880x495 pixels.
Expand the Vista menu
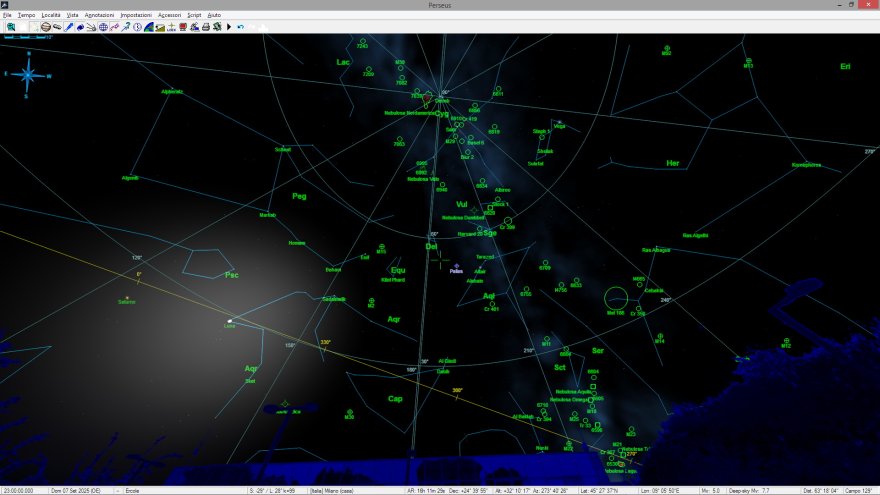coord(72,16)
